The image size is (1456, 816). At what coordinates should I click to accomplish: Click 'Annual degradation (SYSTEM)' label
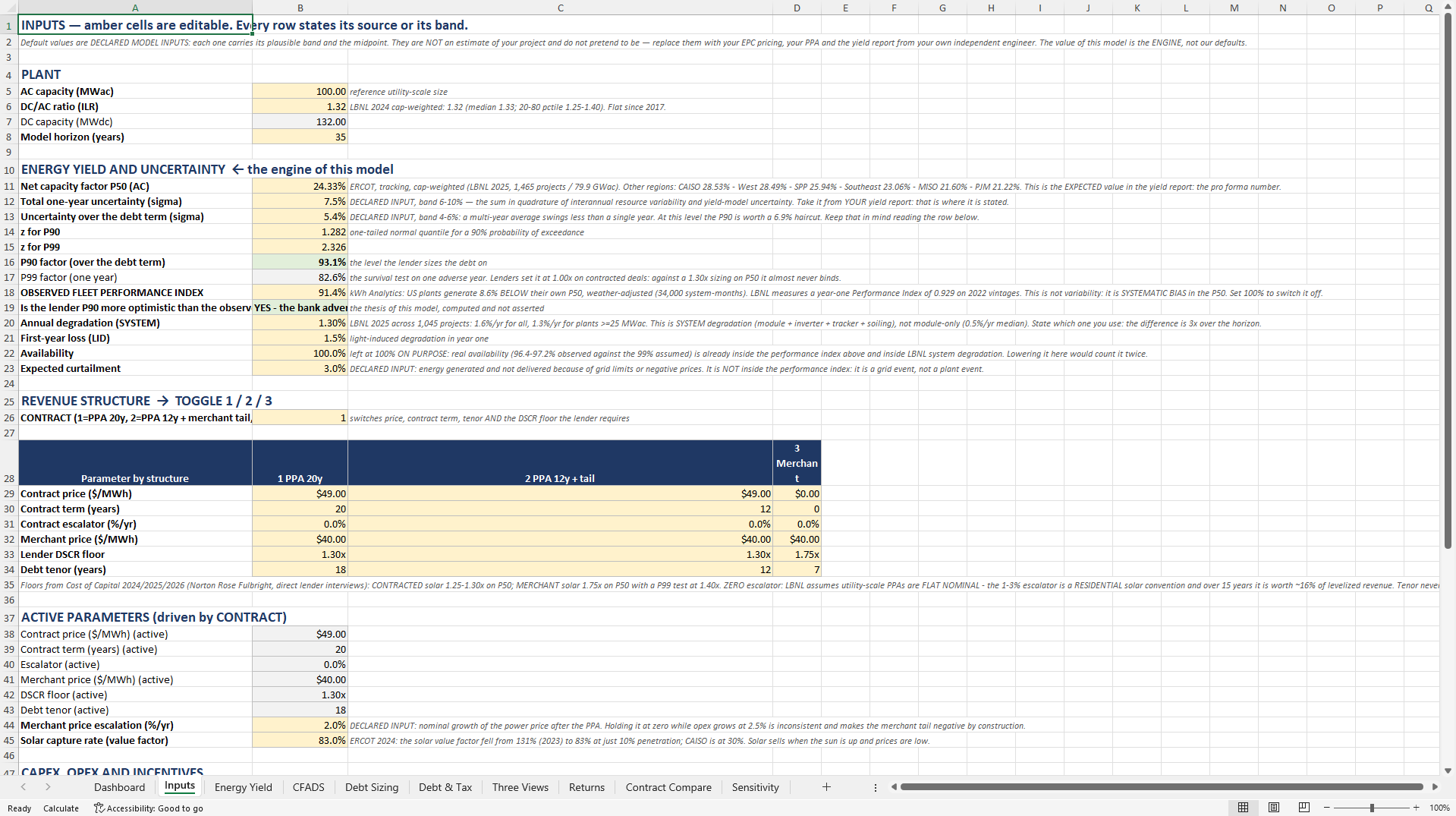(x=90, y=323)
